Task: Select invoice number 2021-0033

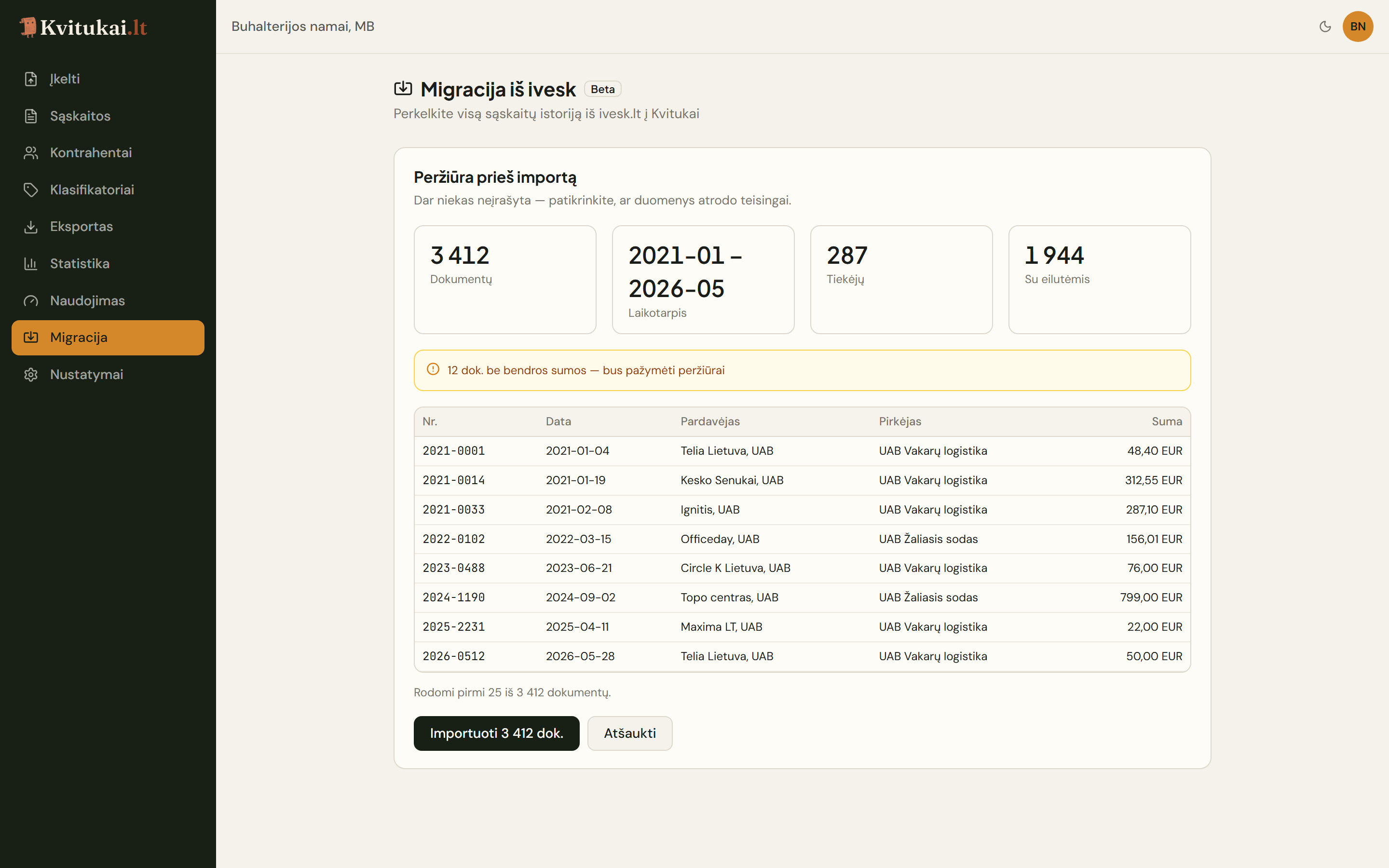Action: pos(453,509)
